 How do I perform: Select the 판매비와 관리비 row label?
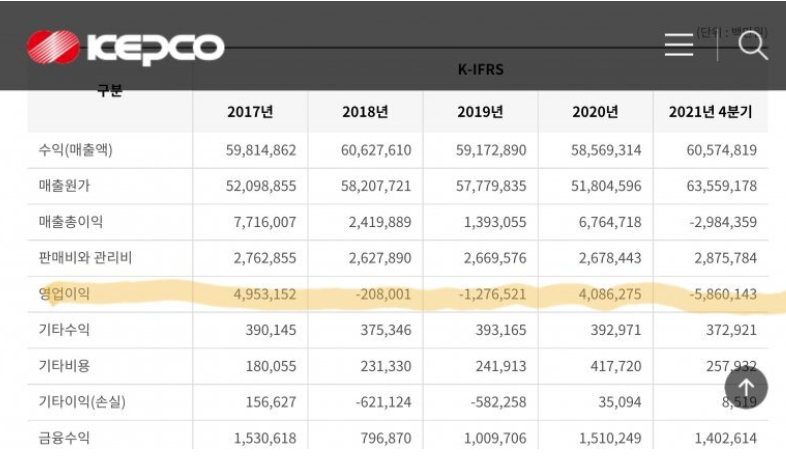pyautogui.click(x=85, y=258)
